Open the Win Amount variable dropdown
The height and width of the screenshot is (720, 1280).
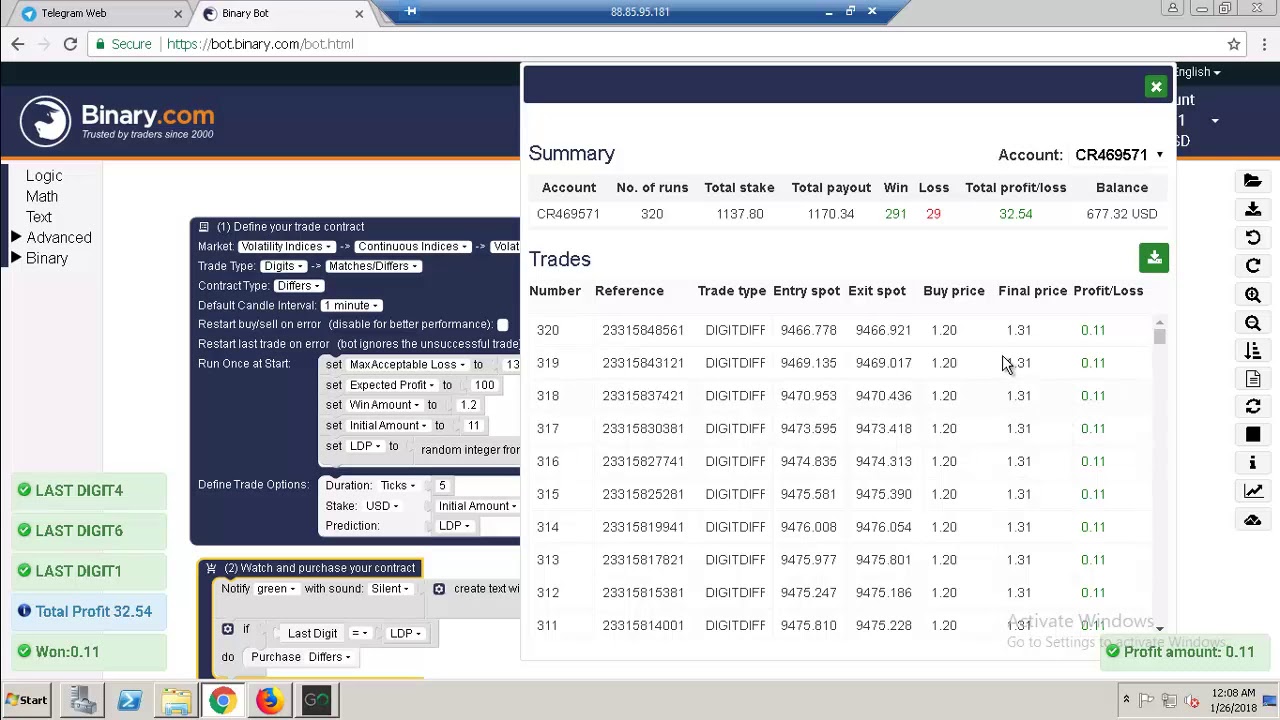(384, 405)
